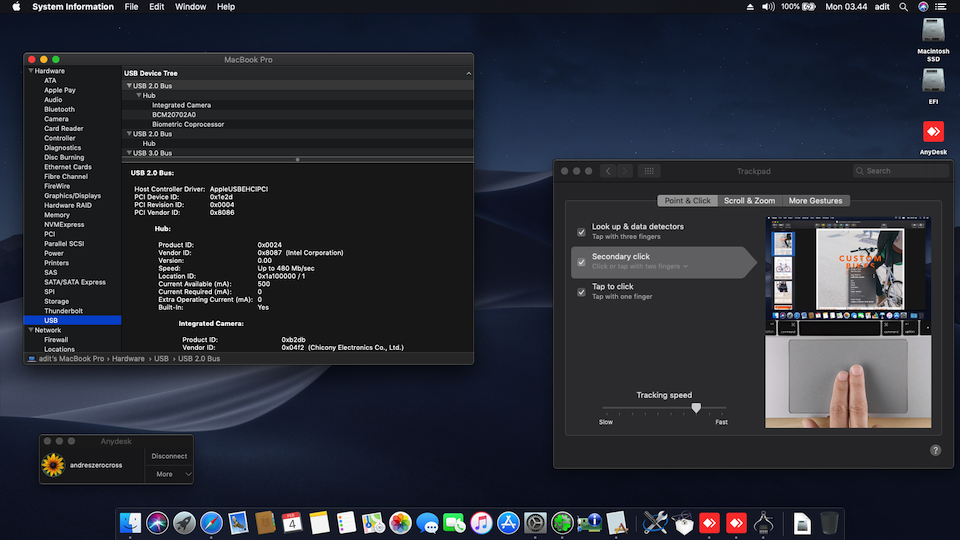Open iTunes in the dock
This screenshot has width=960, height=540.
[481, 523]
